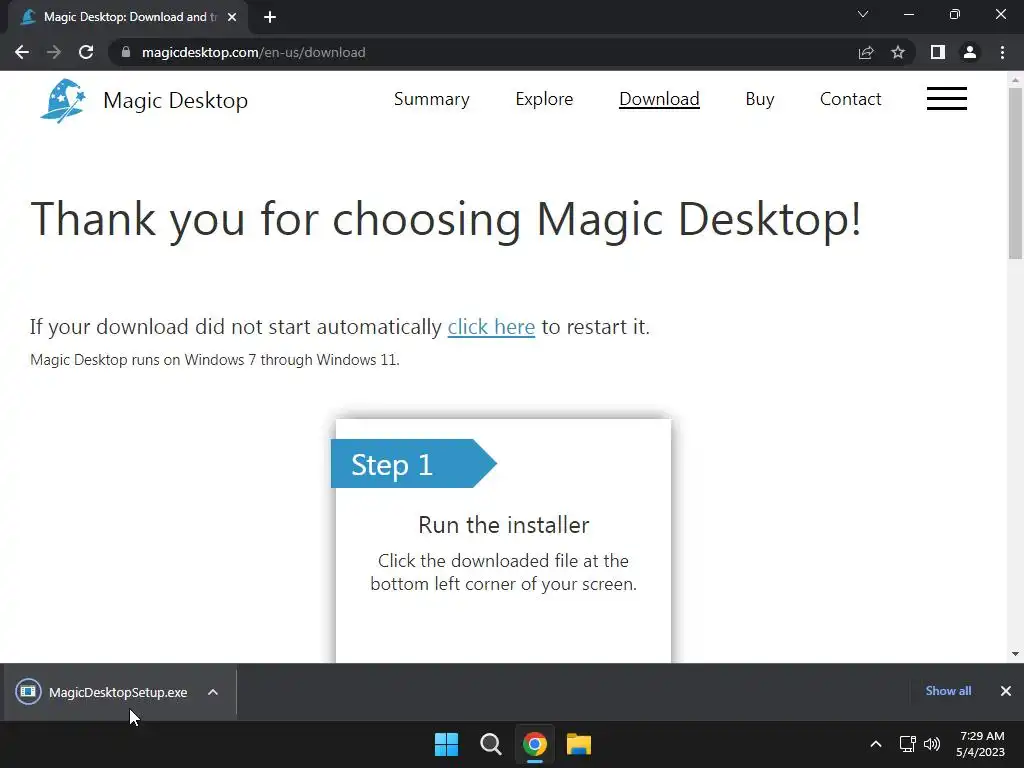Open the Windows Start menu
Image resolution: width=1024 pixels, height=768 pixels.
(x=447, y=744)
